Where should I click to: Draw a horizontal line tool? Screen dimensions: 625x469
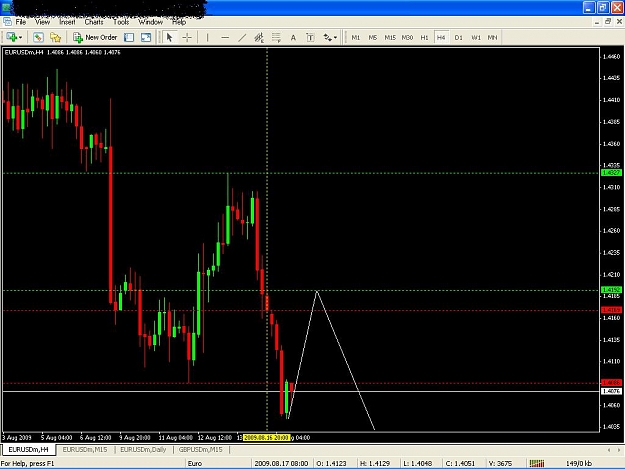pos(225,37)
